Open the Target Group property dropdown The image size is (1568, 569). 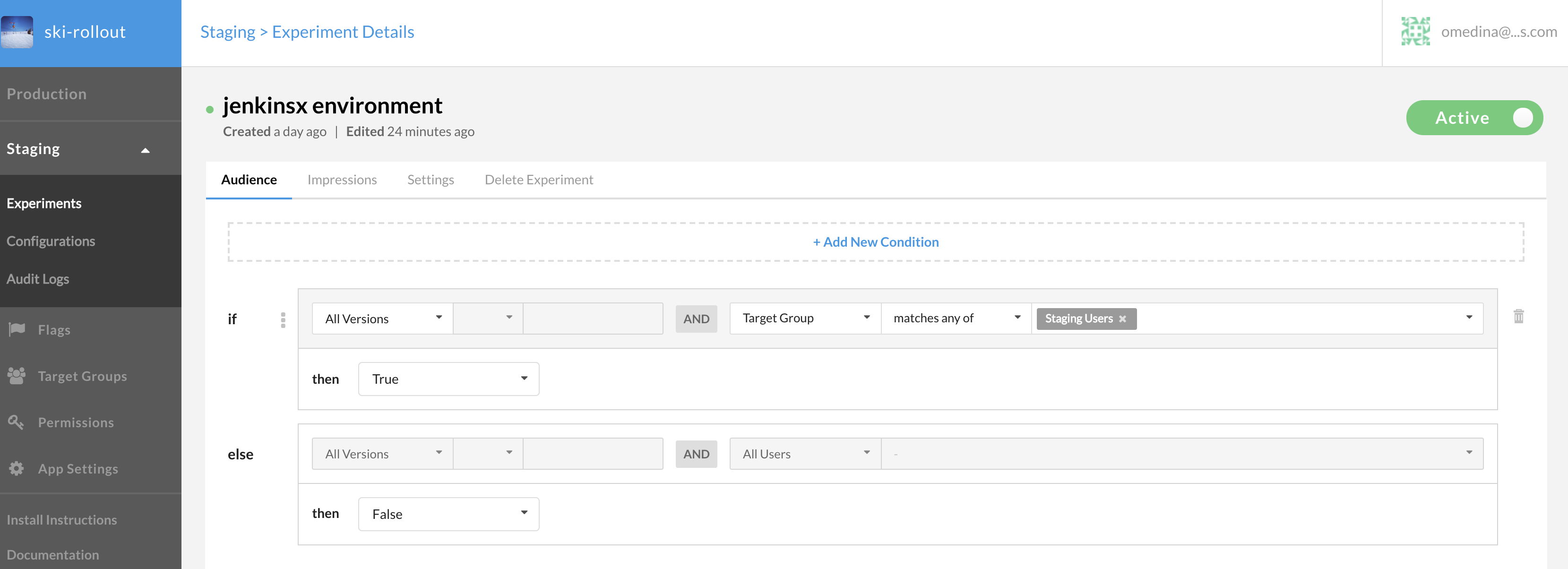pyautogui.click(x=805, y=318)
